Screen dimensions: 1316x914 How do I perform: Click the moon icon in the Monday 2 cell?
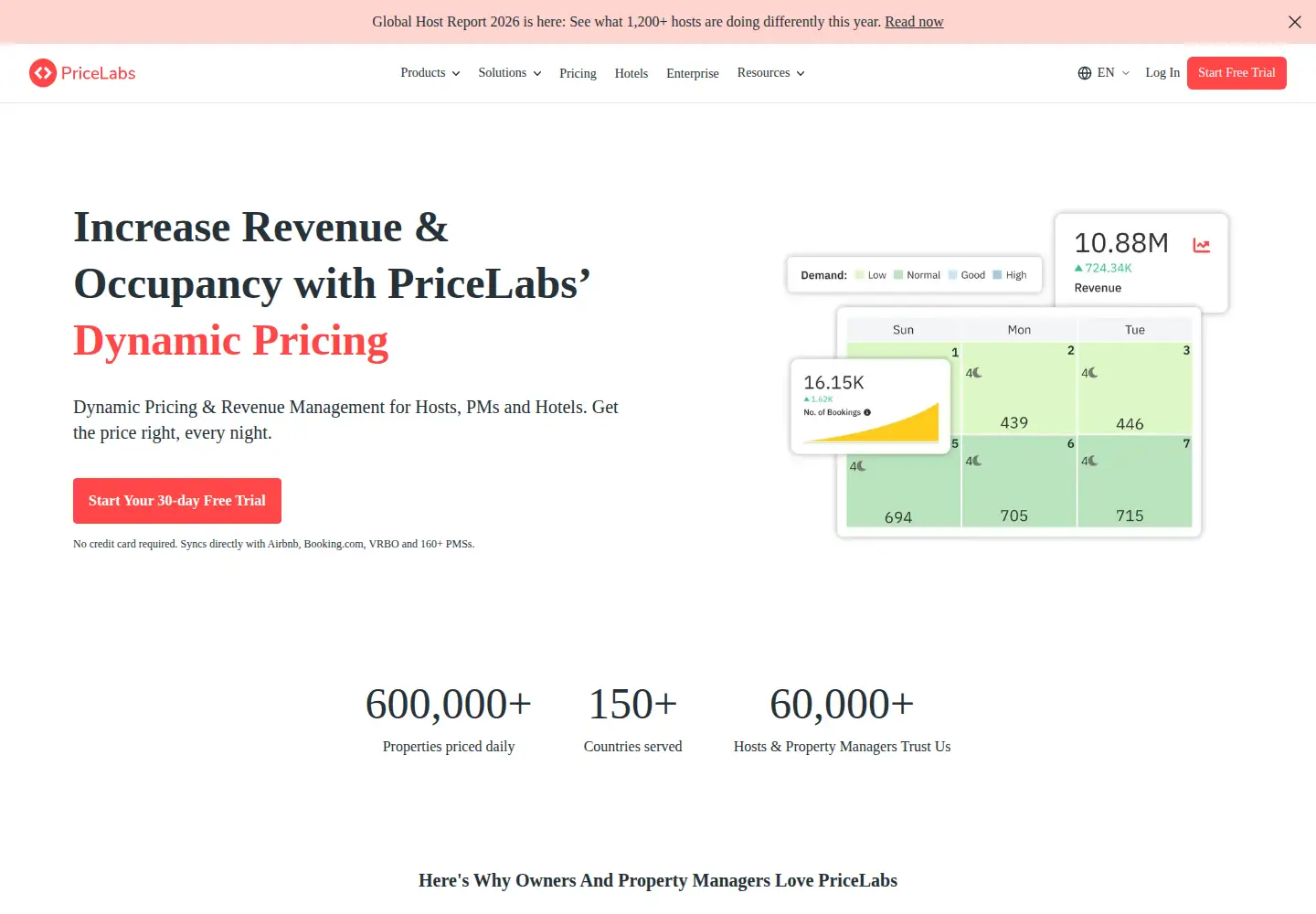pyautogui.click(x=977, y=373)
